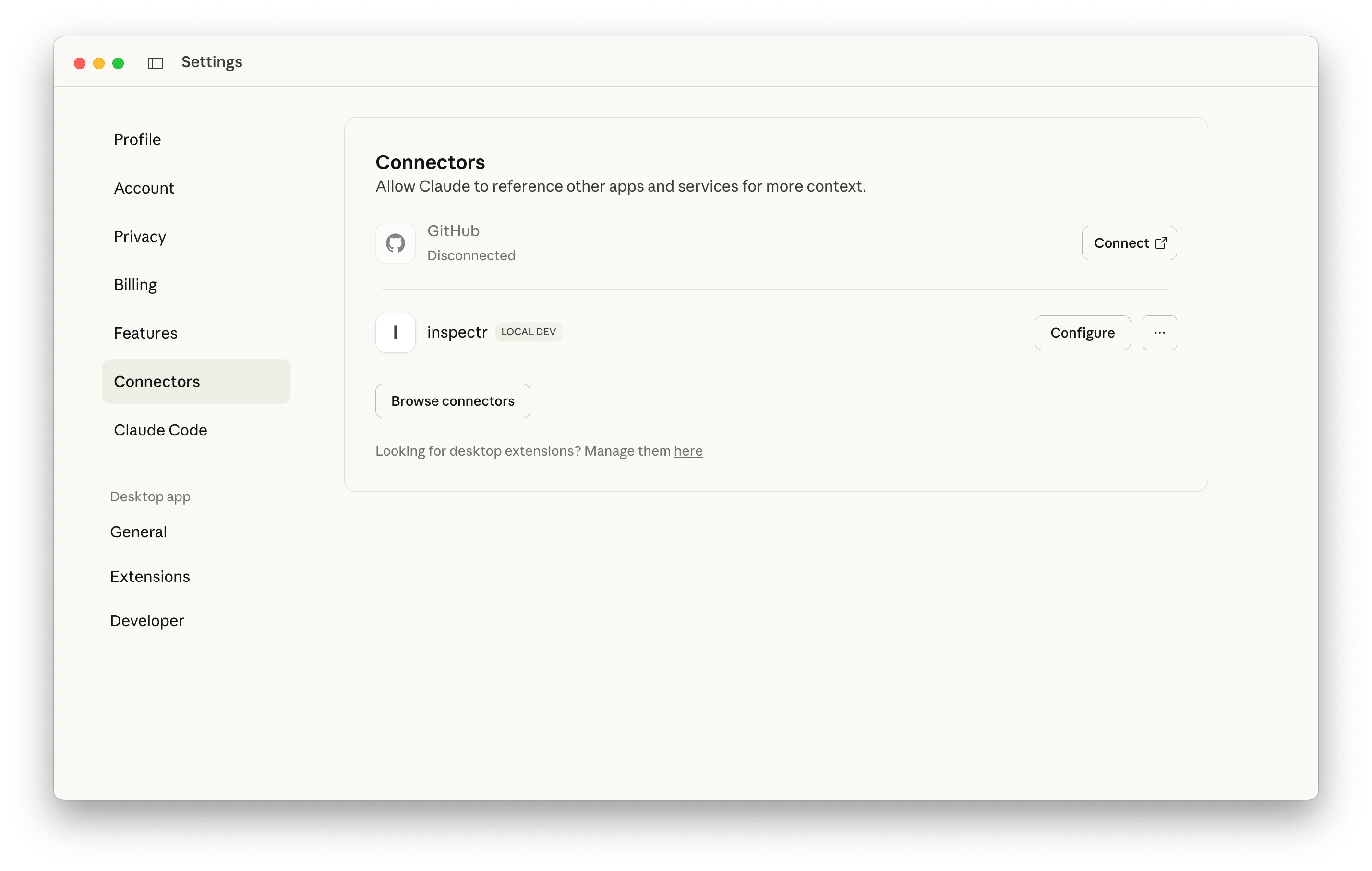1372x871 pixels.
Task: Switch to Privacy settings
Action: pyautogui.click(x=140, y=237)
